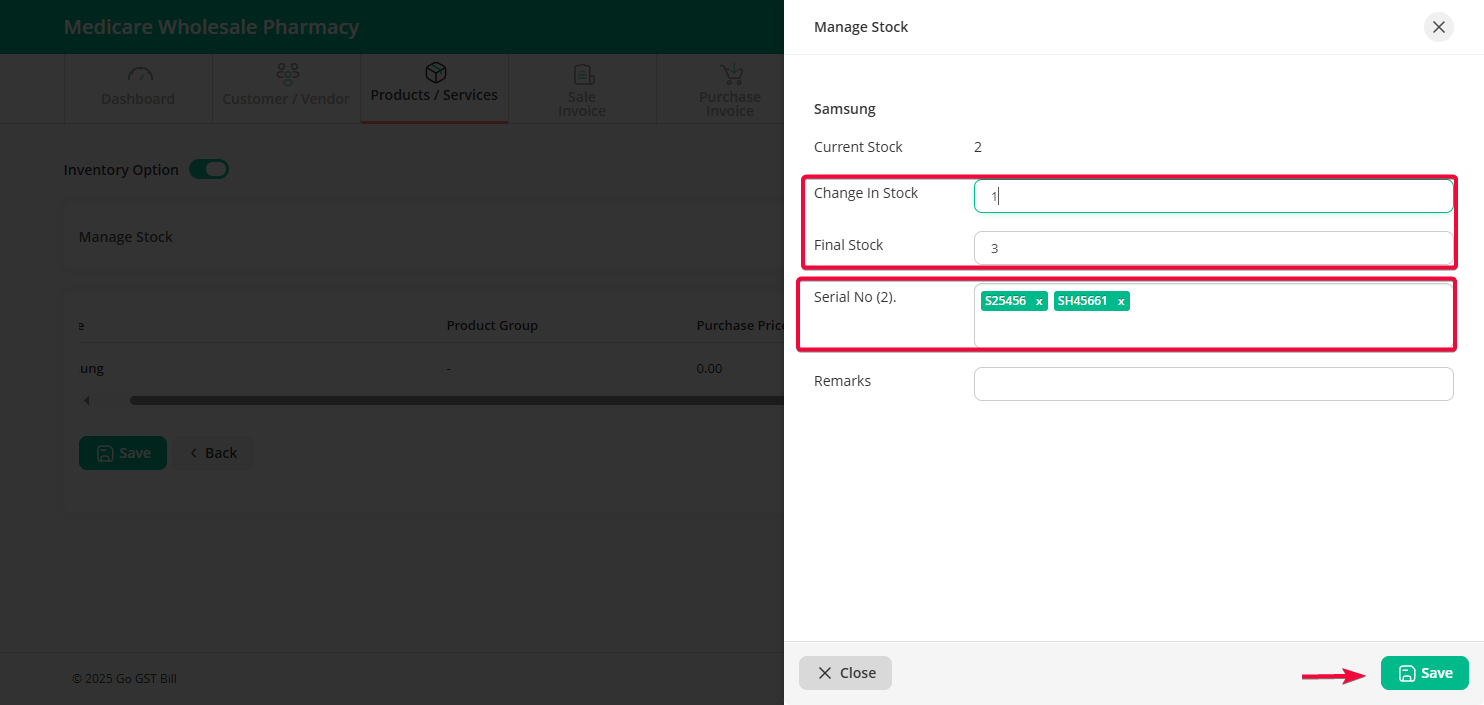Click the Dashboard gauge icon

139,75
